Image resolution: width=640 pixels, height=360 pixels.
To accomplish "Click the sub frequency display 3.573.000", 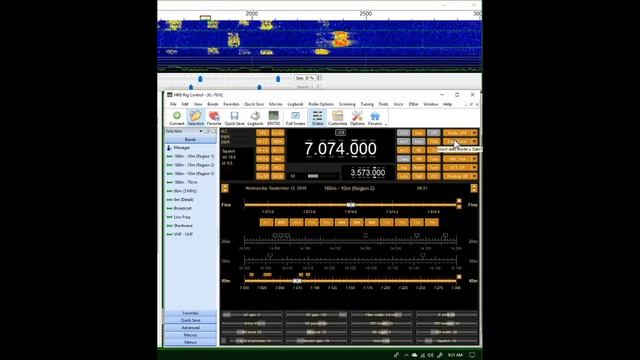I will [368, 173].
